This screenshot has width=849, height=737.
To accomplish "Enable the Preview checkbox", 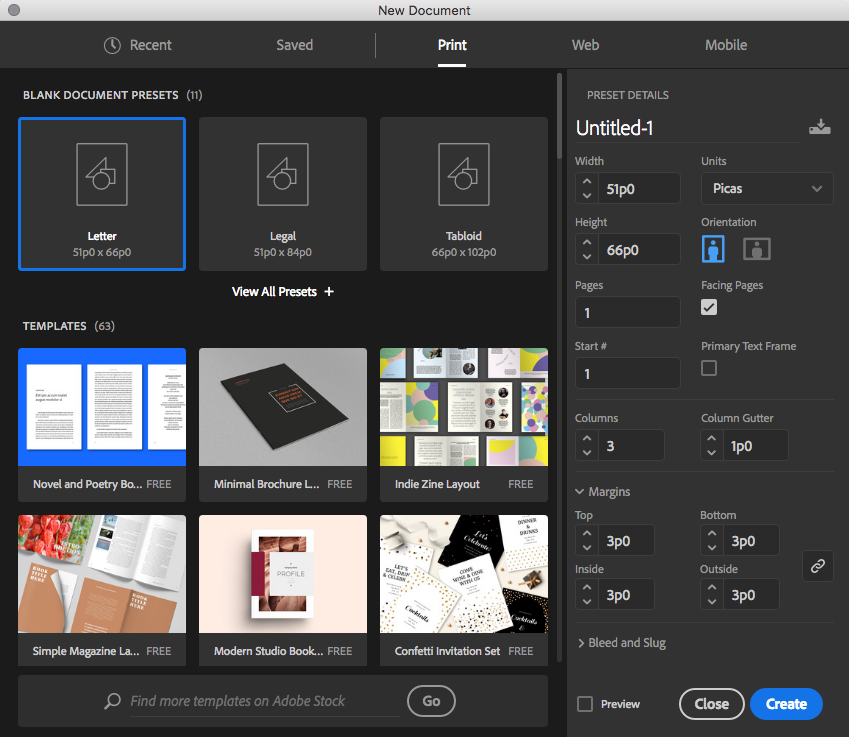I will [585, 704].
